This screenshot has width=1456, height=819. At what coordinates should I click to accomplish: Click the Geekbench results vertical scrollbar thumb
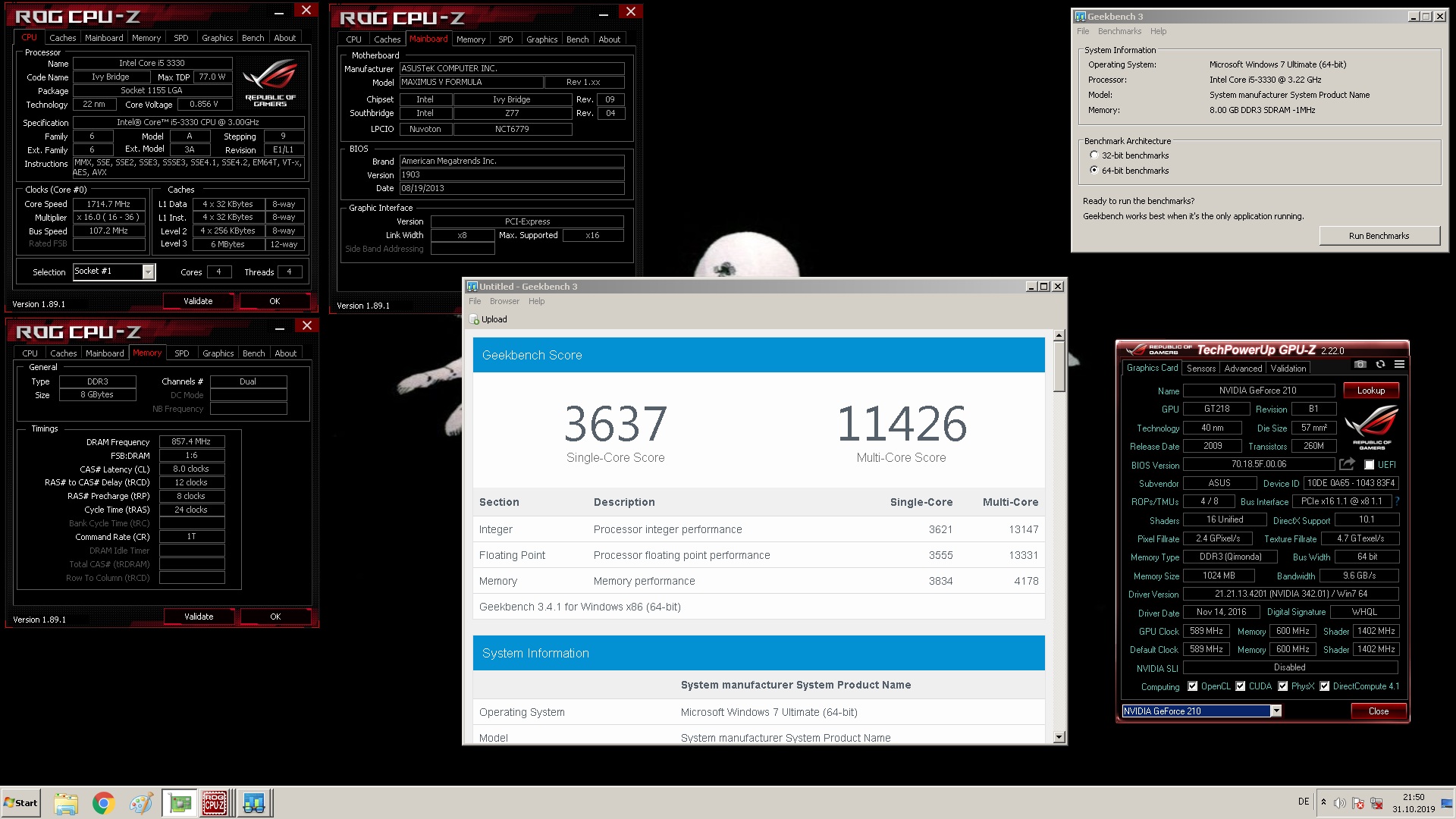1059,368
